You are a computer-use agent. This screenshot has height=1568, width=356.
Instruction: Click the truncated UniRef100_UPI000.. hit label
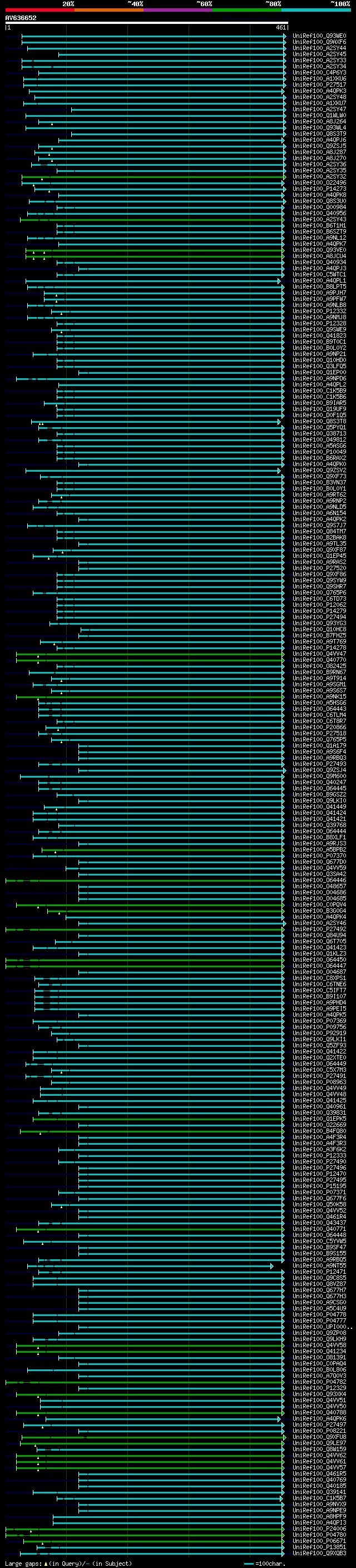tap(322, 1327)
